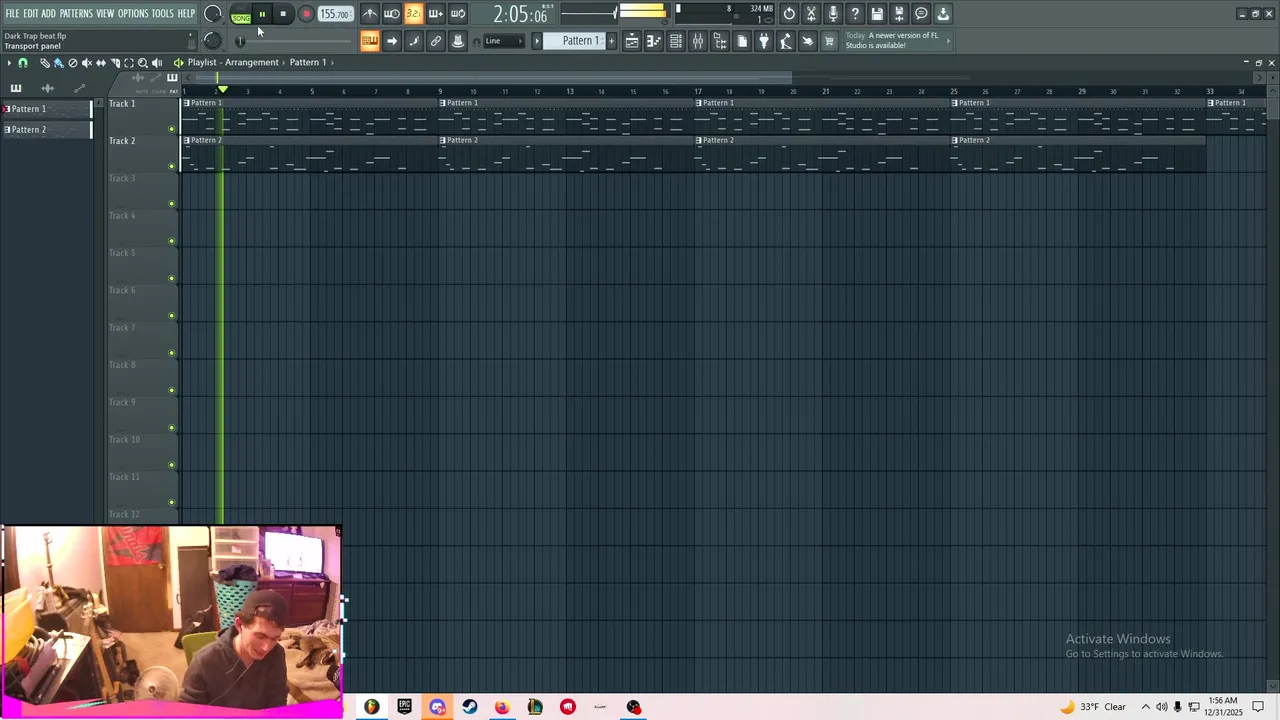Click the chat bubble icon

tap(921, 14)
